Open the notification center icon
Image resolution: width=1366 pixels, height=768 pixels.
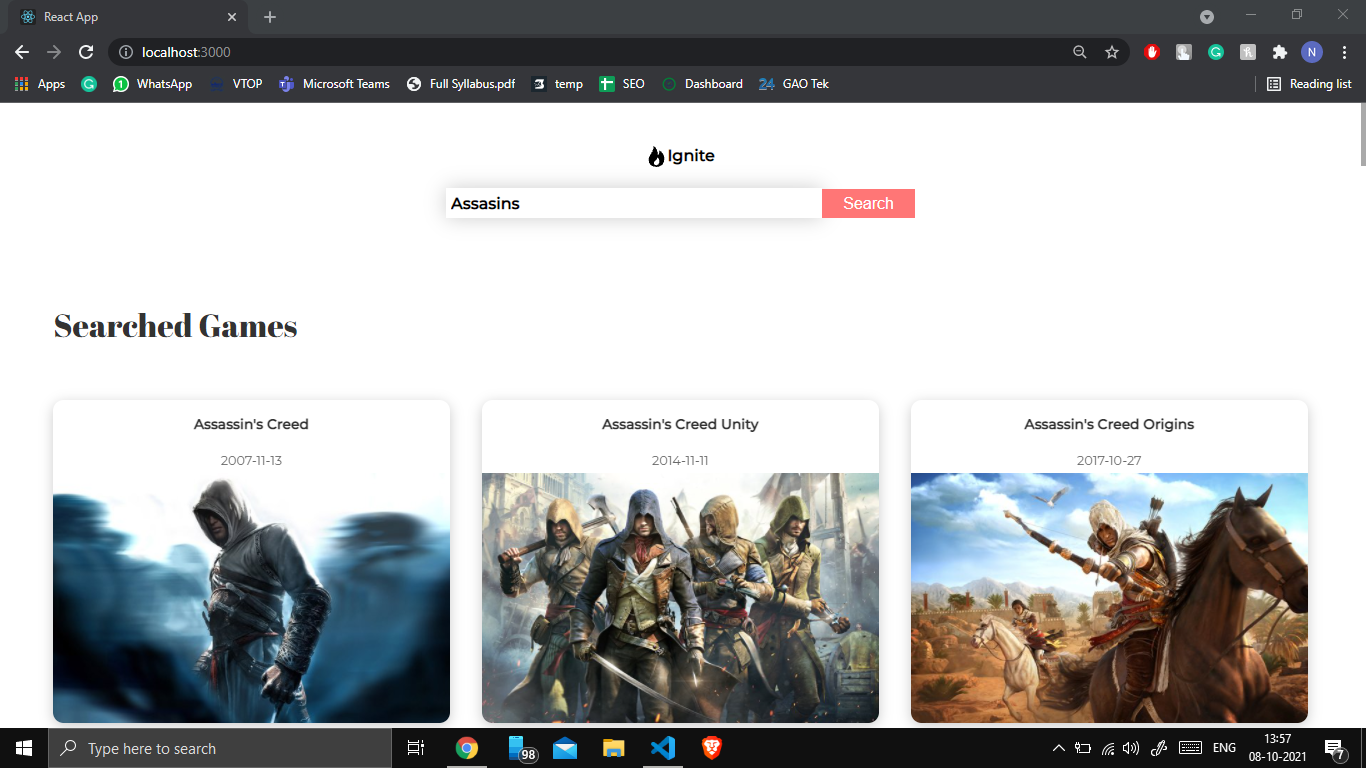point(1334,748)
